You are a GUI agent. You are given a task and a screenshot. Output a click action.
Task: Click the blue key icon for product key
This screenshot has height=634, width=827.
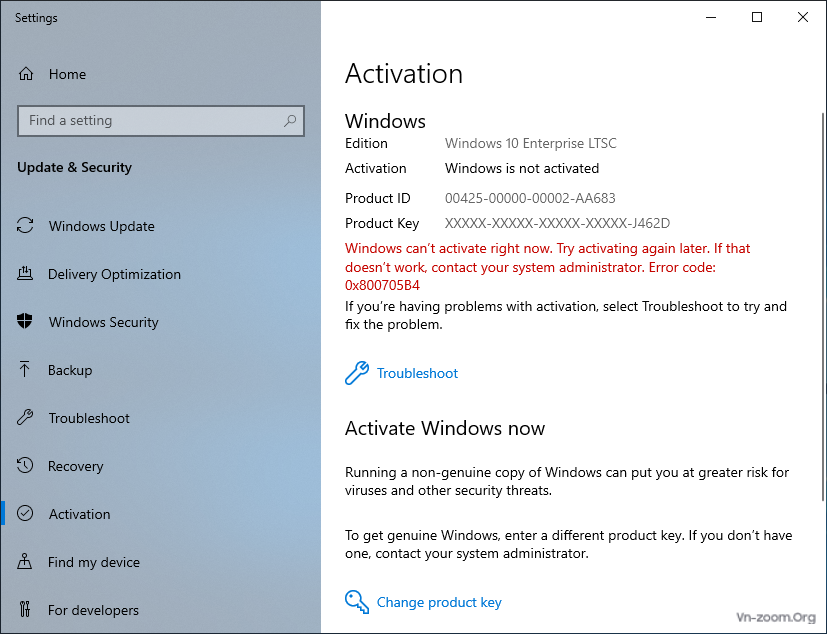tap(357, 602)
